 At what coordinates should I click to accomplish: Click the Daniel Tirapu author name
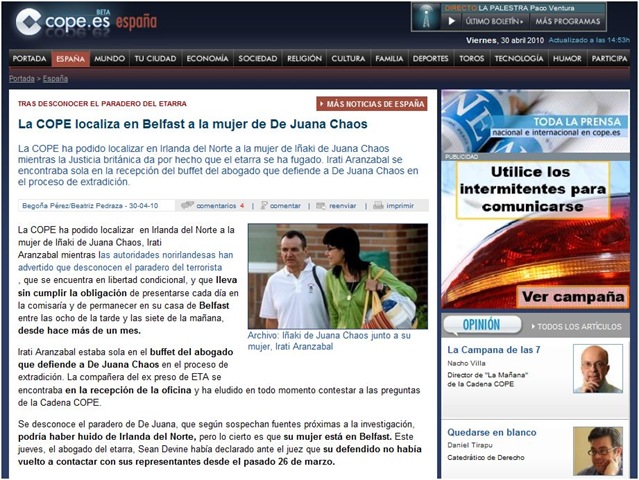tap(470, 445)
